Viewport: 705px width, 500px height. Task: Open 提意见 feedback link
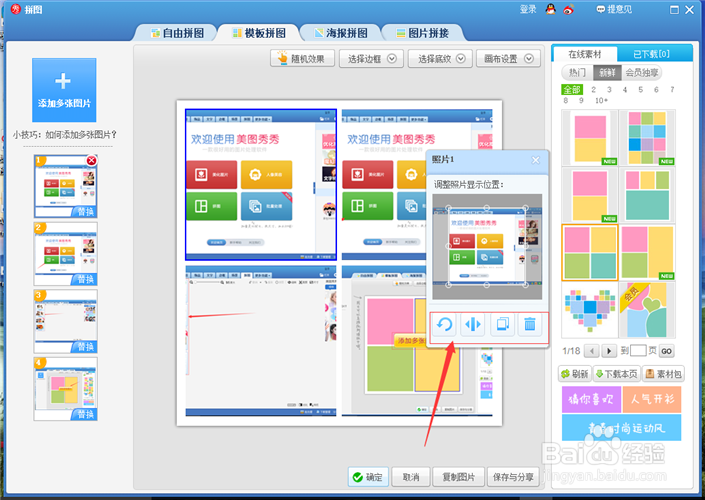[x=614, y=9]
